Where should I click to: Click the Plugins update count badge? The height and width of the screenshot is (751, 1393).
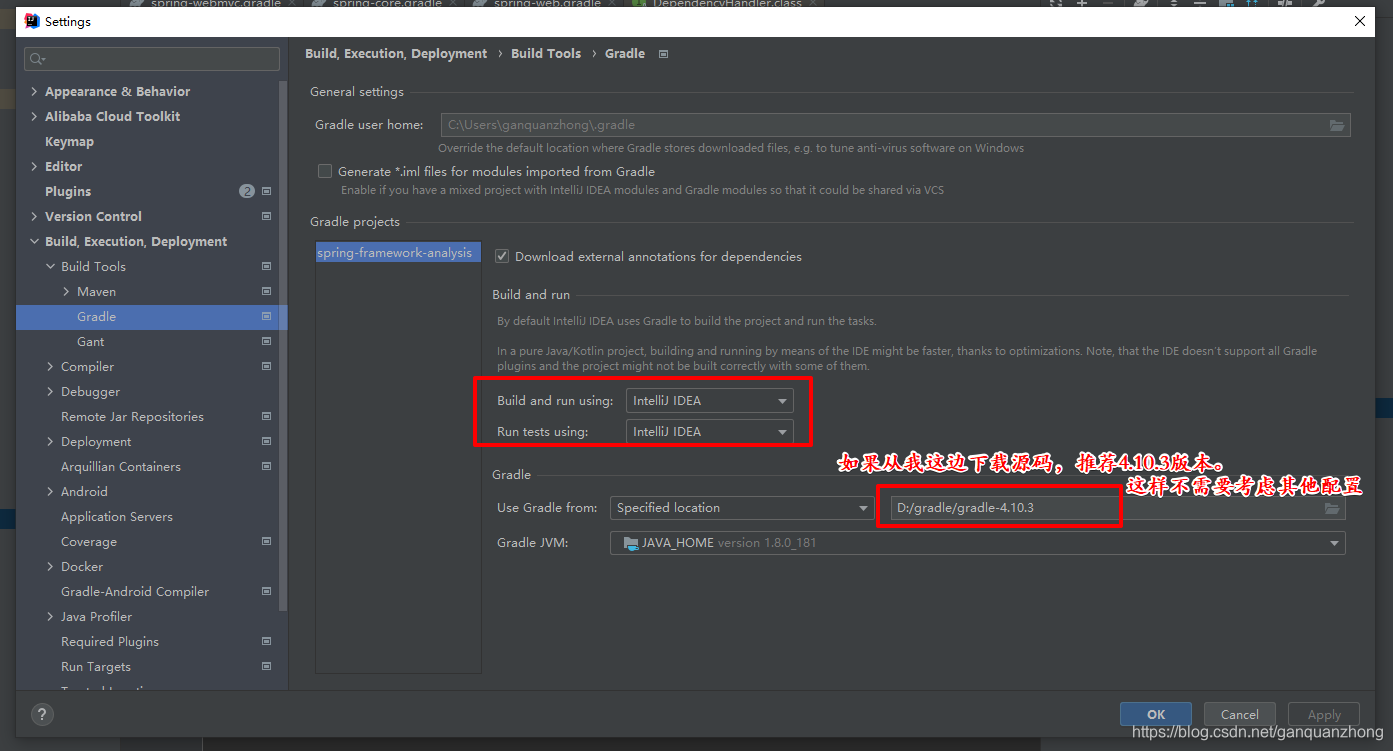tap(247, 191)
